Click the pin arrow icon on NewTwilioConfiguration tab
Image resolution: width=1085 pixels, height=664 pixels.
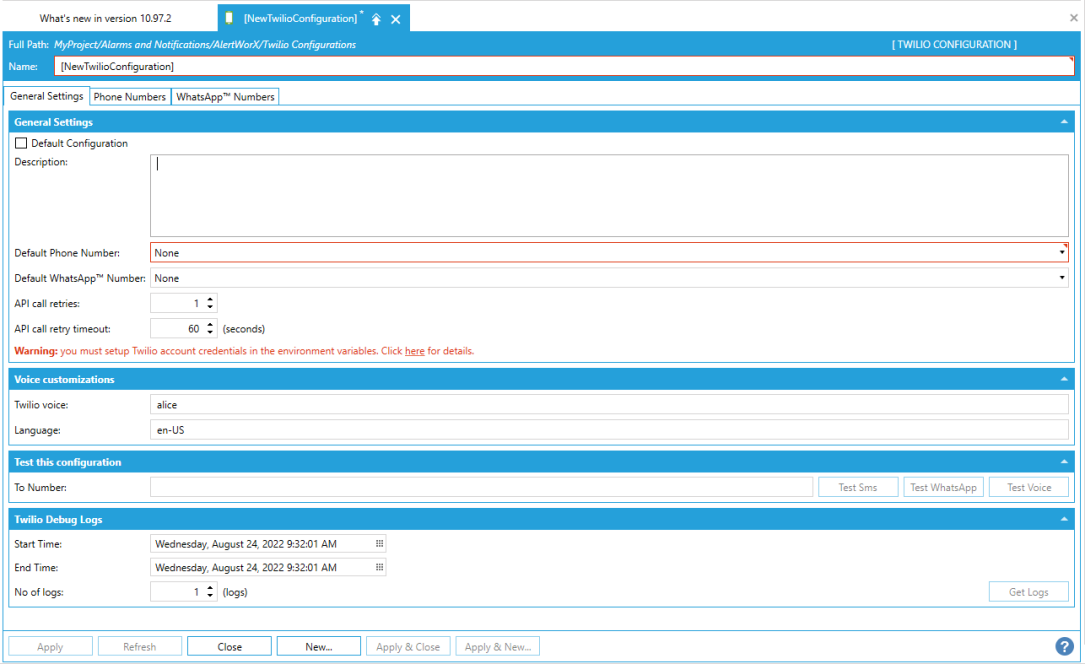[x=376, y=19]
